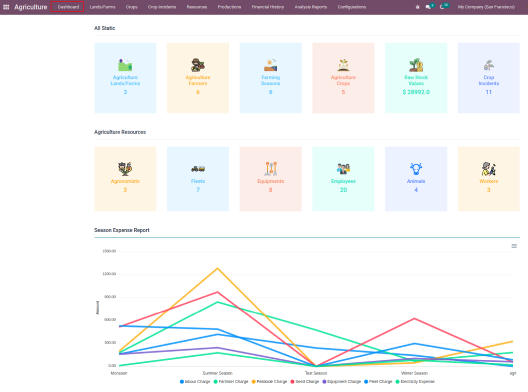Click the Fleets count 7
The width and height of the screenshot is (528, 392).
198,190
